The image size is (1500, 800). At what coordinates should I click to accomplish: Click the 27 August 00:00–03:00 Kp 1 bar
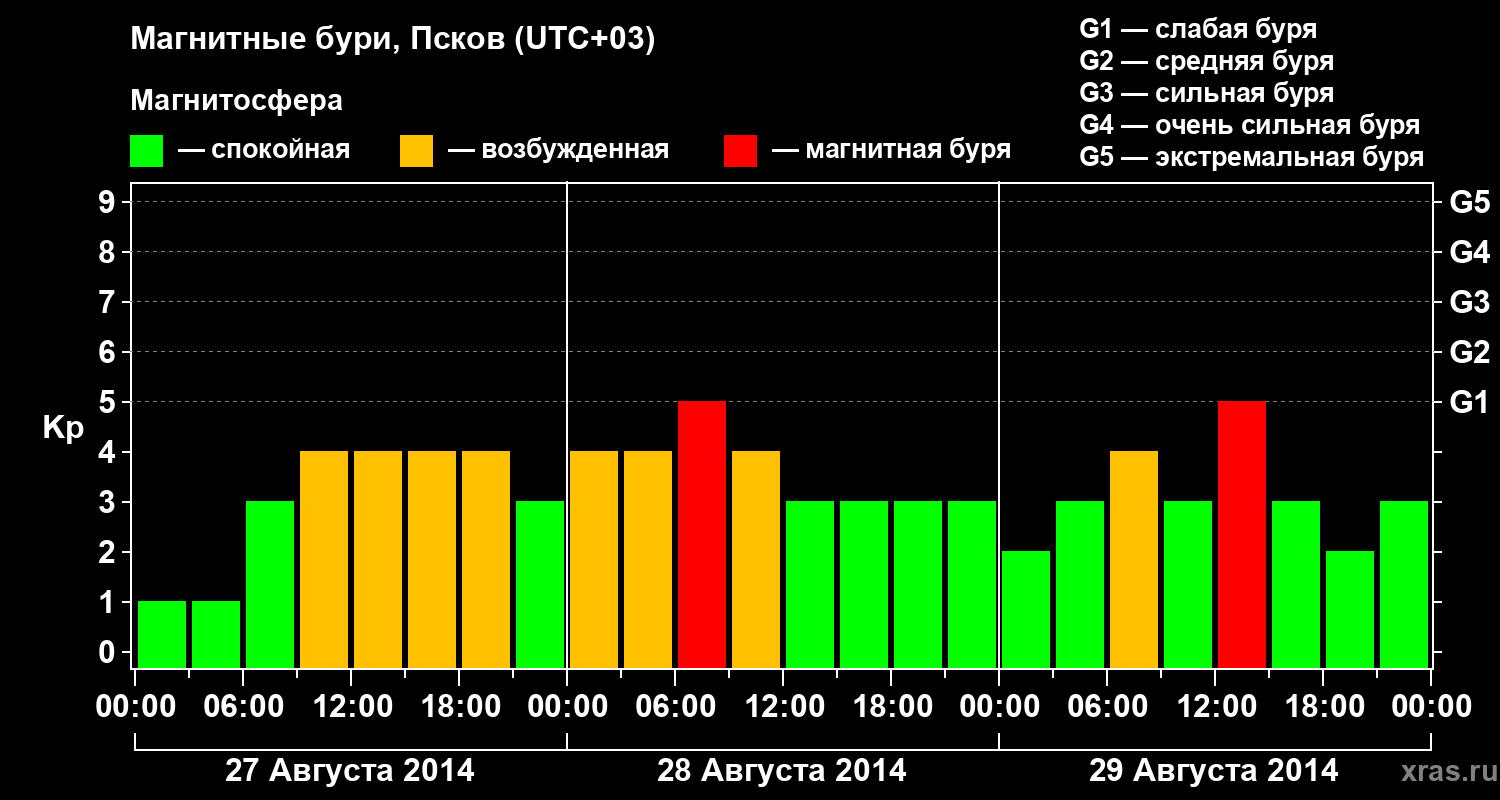pyautogui.click(x=162, y=634)
